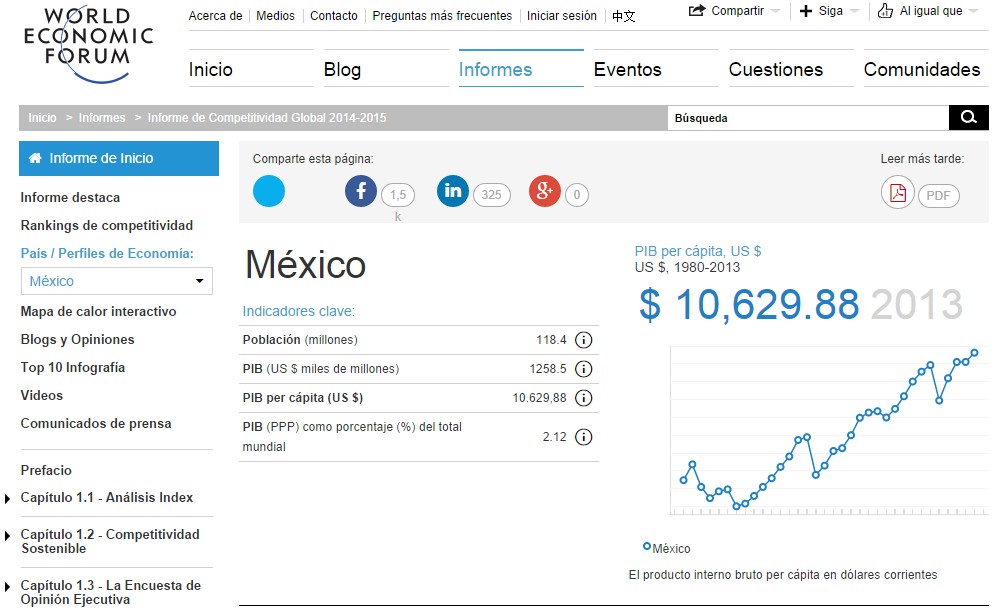
Task: Click the 2.12 percentage value
Action: [x=554, y=437]
